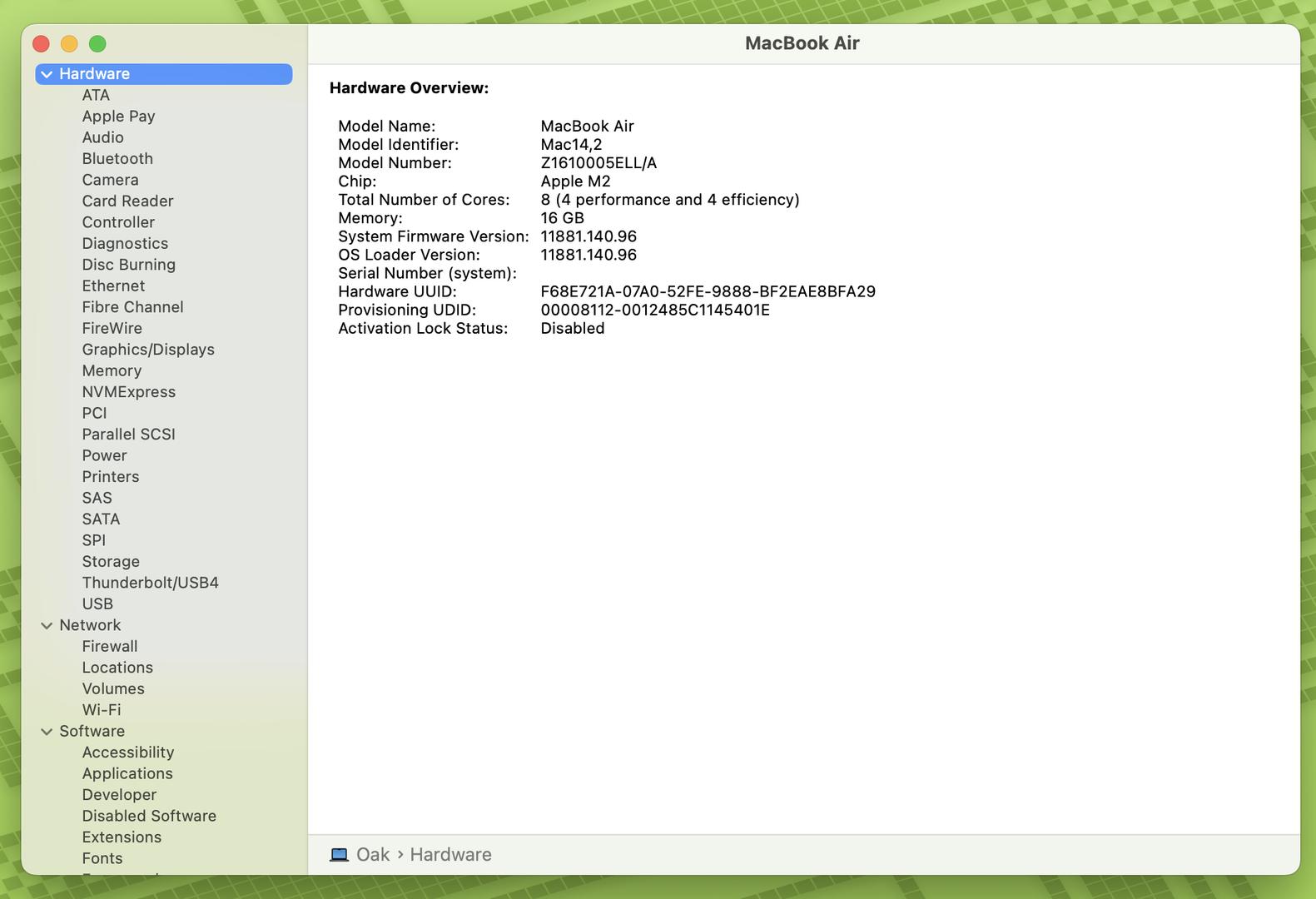The image size is (1316, 899).
Task: Select the Fibre Channel entry
Action: [x=132, y=307]
